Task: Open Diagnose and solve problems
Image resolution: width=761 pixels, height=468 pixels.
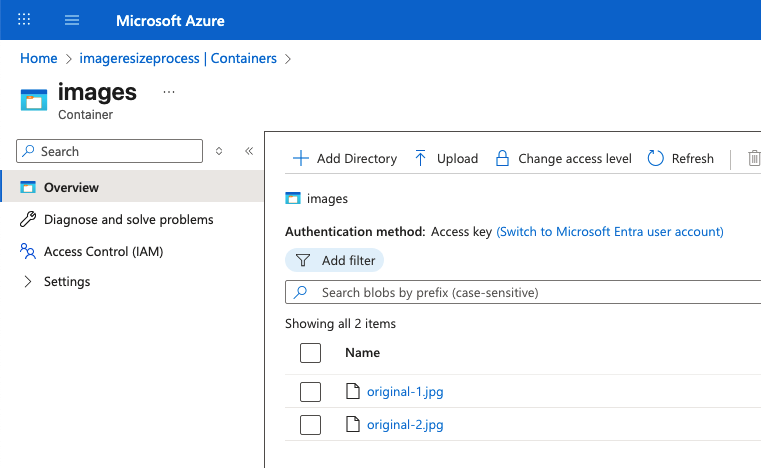Action: pyautogui.click(x=128, y=219)
